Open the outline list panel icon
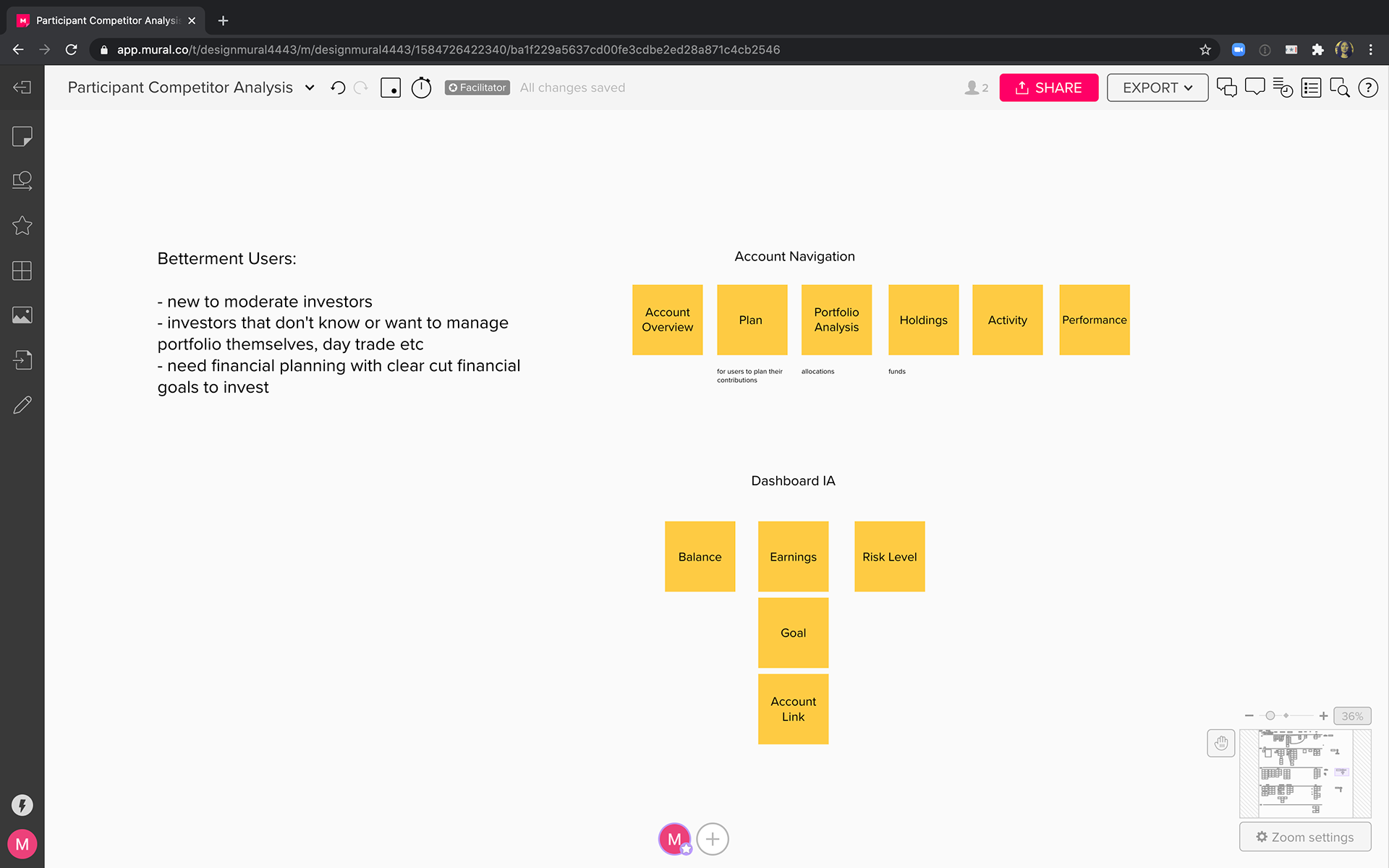Viewport: 1389px width, 868px height. tap(1311, 88)
